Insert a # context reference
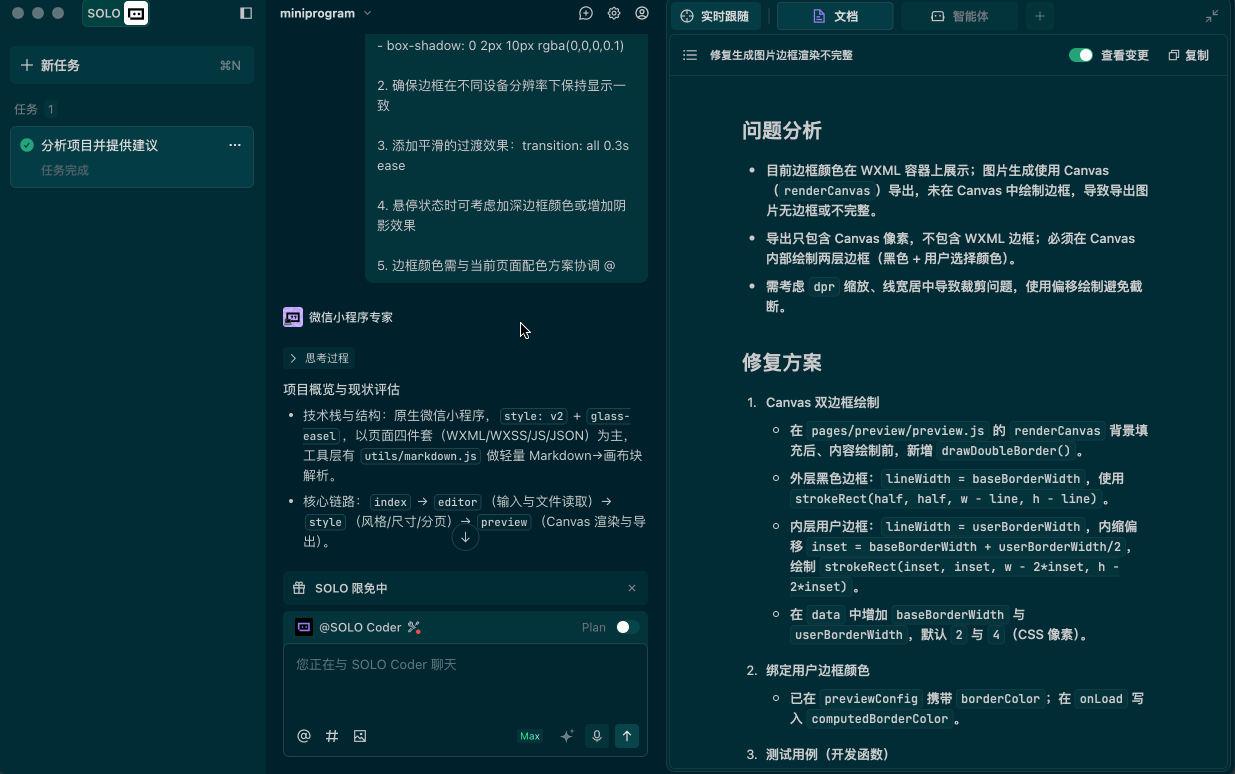 (332, 736)
